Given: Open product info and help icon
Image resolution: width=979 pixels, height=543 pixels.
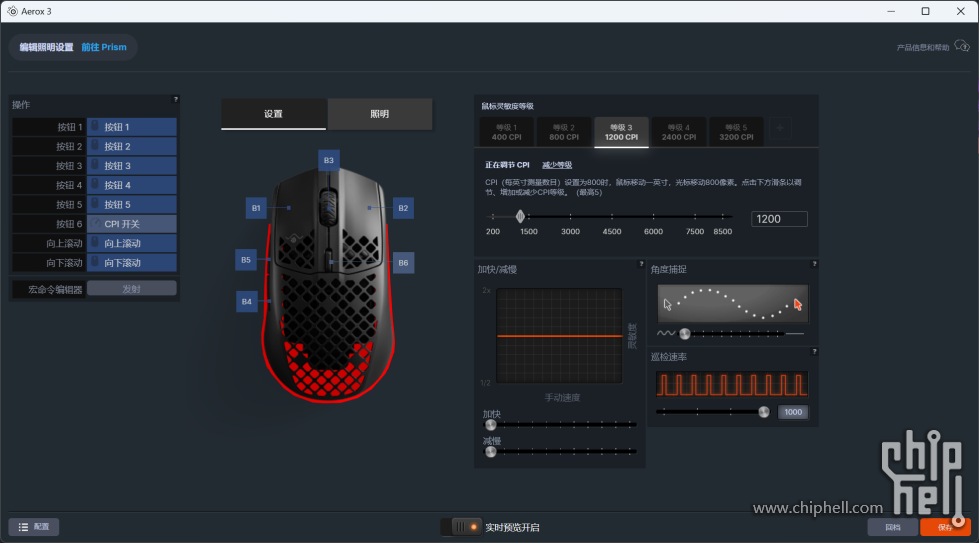Looking at the screenshot, I should (x=962, y=46).
